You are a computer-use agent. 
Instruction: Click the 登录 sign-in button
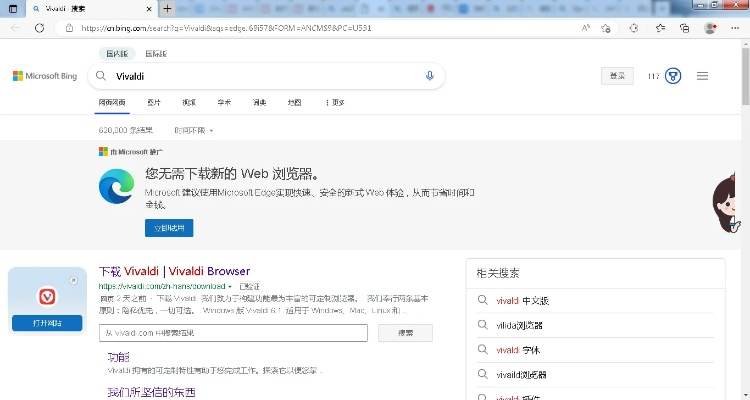pyautogui.click(x=617, y=76)
